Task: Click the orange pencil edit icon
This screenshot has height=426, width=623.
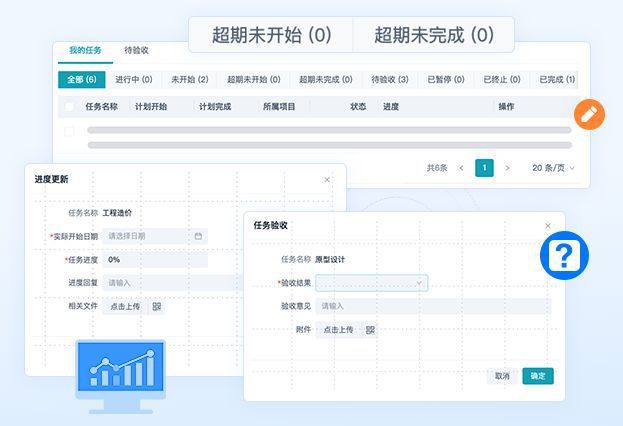Action: [589, 114]
